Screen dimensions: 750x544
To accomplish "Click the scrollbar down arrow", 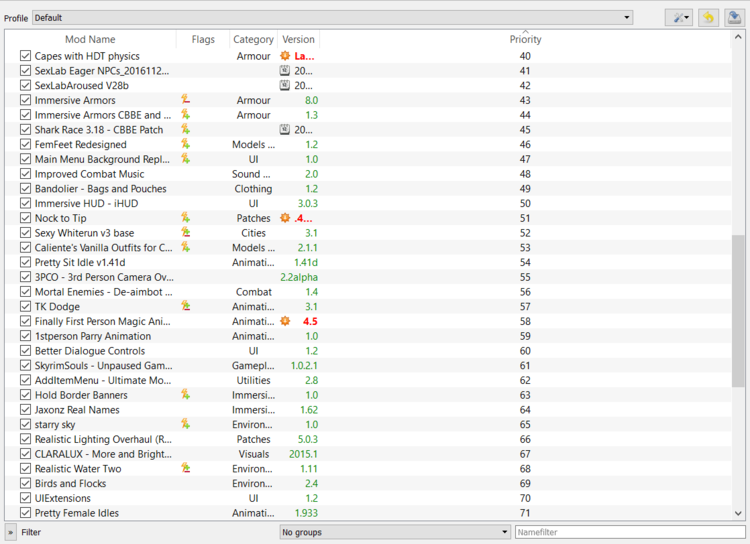I will click(738, 513).
